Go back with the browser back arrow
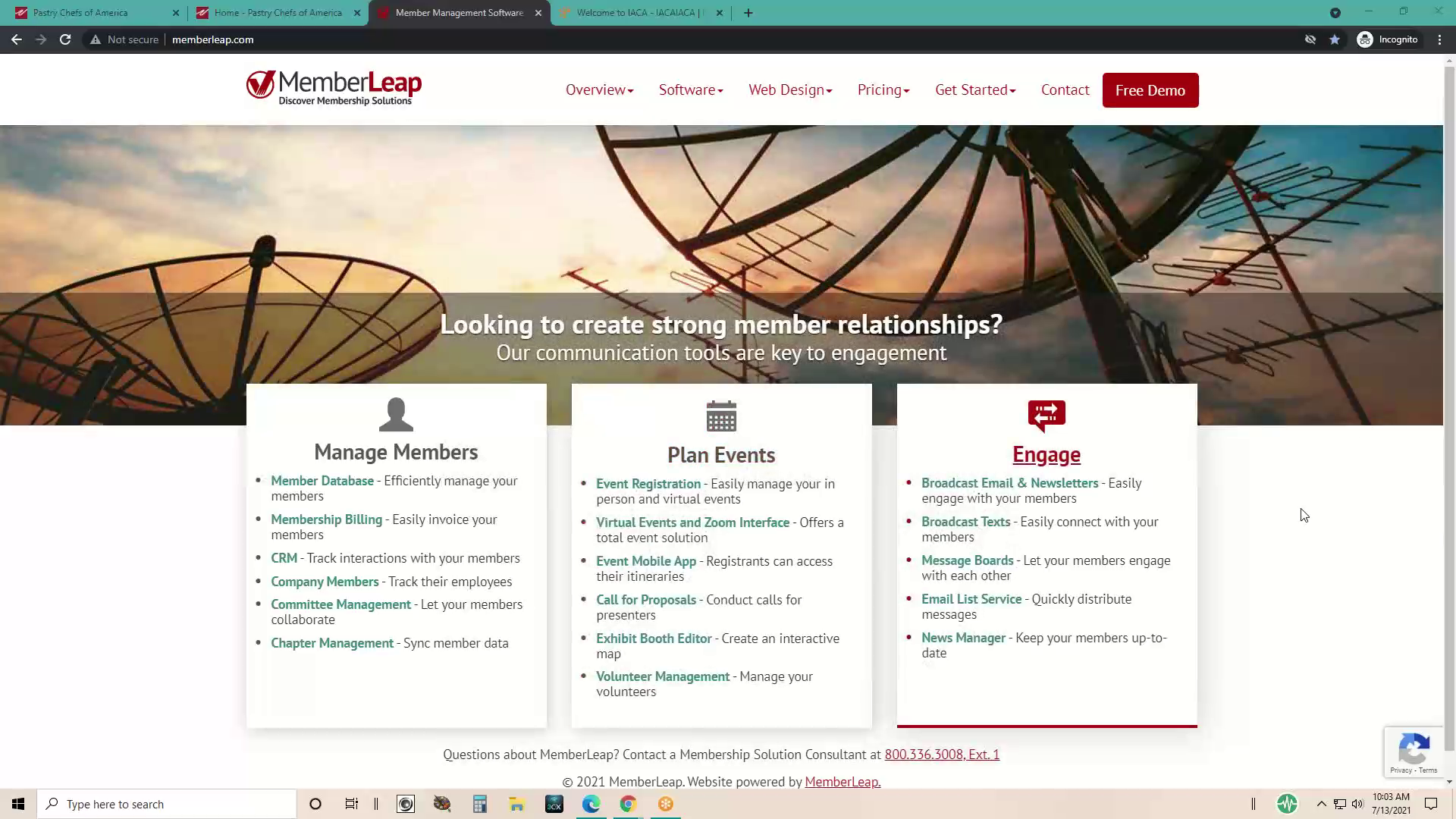Image resolution: width=1456 pixels, height=819 pixels. [x=17, y=39]
